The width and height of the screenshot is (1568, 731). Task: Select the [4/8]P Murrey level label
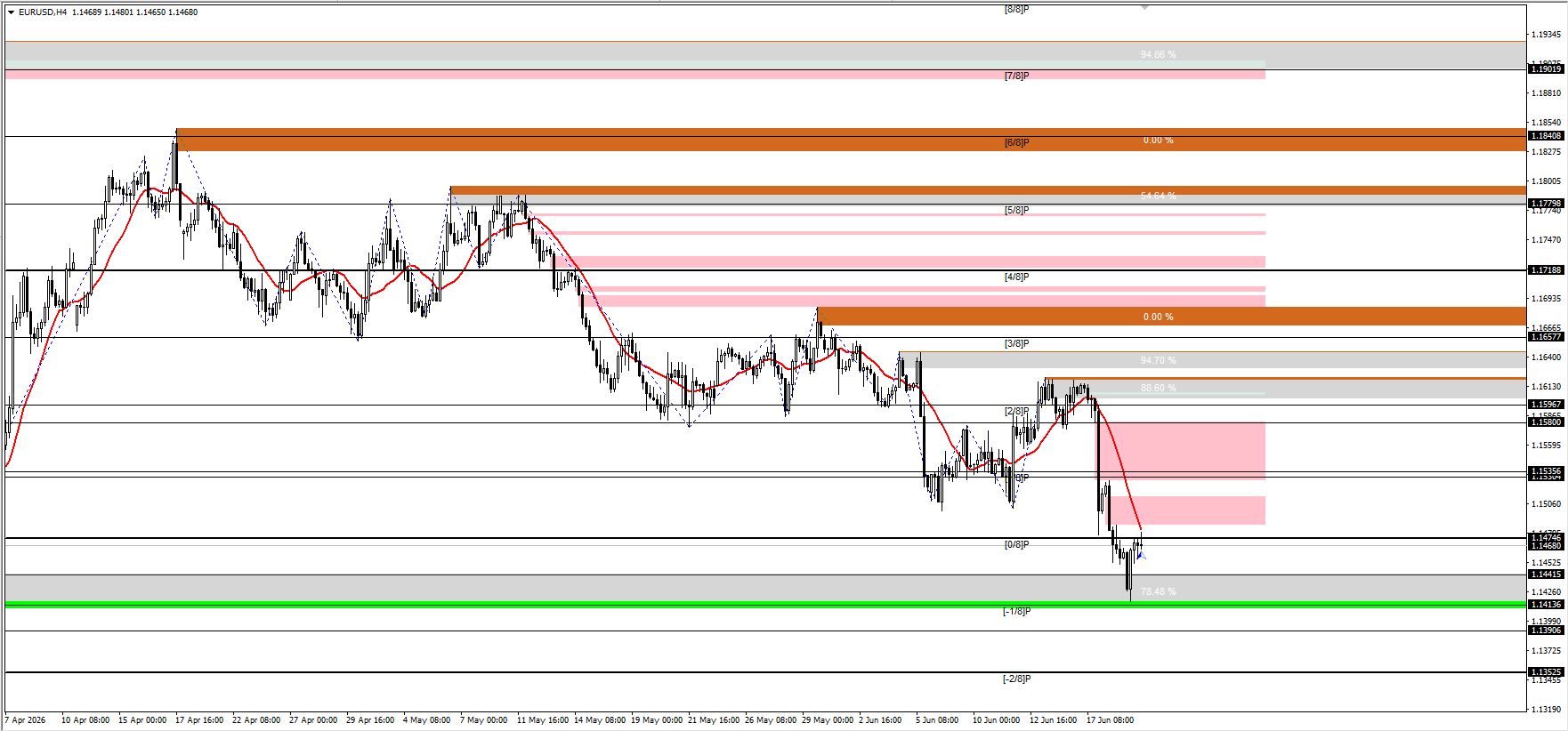(x=1016, y=277)
